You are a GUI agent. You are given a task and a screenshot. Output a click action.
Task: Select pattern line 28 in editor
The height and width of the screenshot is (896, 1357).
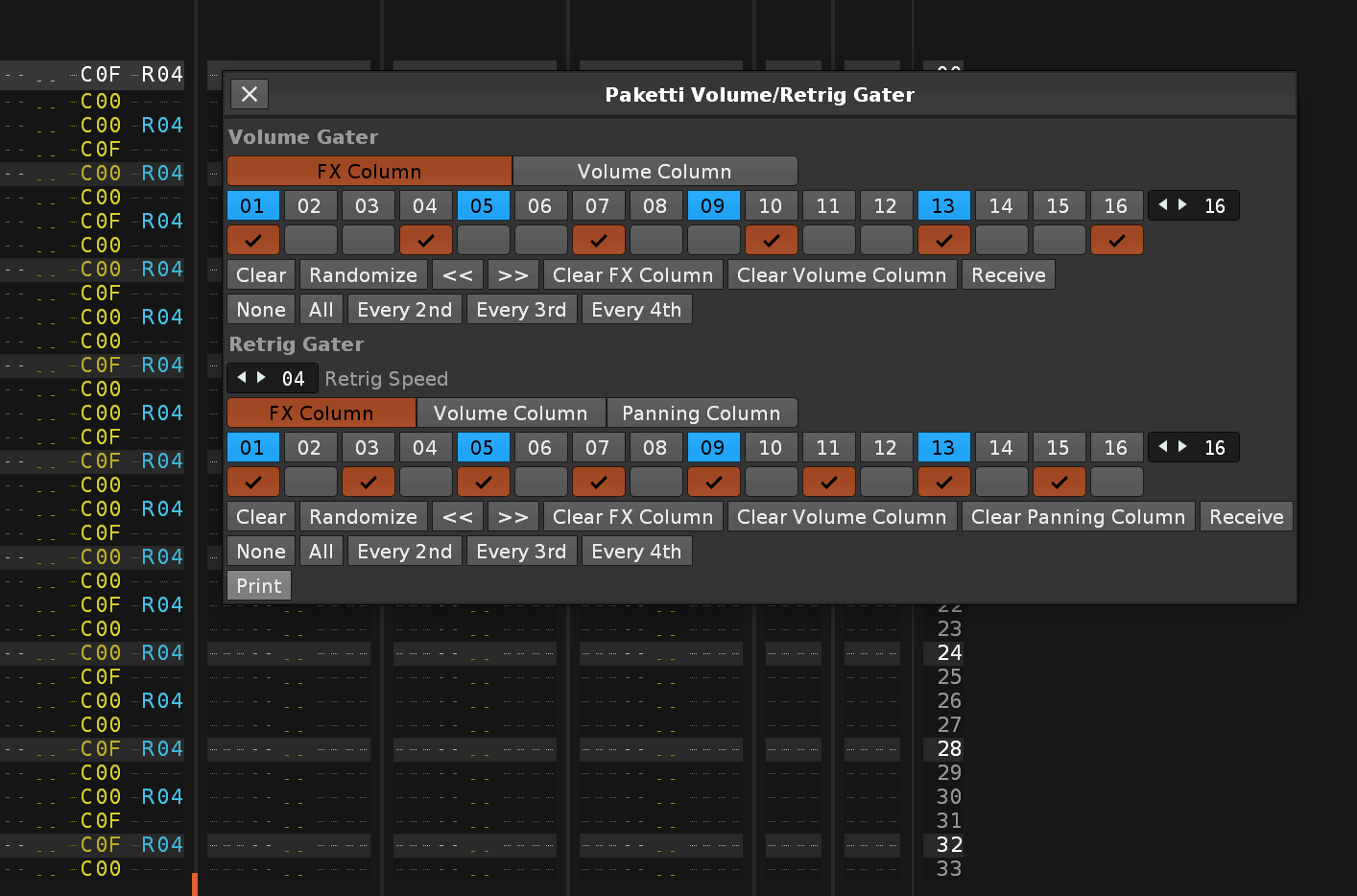[x=949, y=748]
